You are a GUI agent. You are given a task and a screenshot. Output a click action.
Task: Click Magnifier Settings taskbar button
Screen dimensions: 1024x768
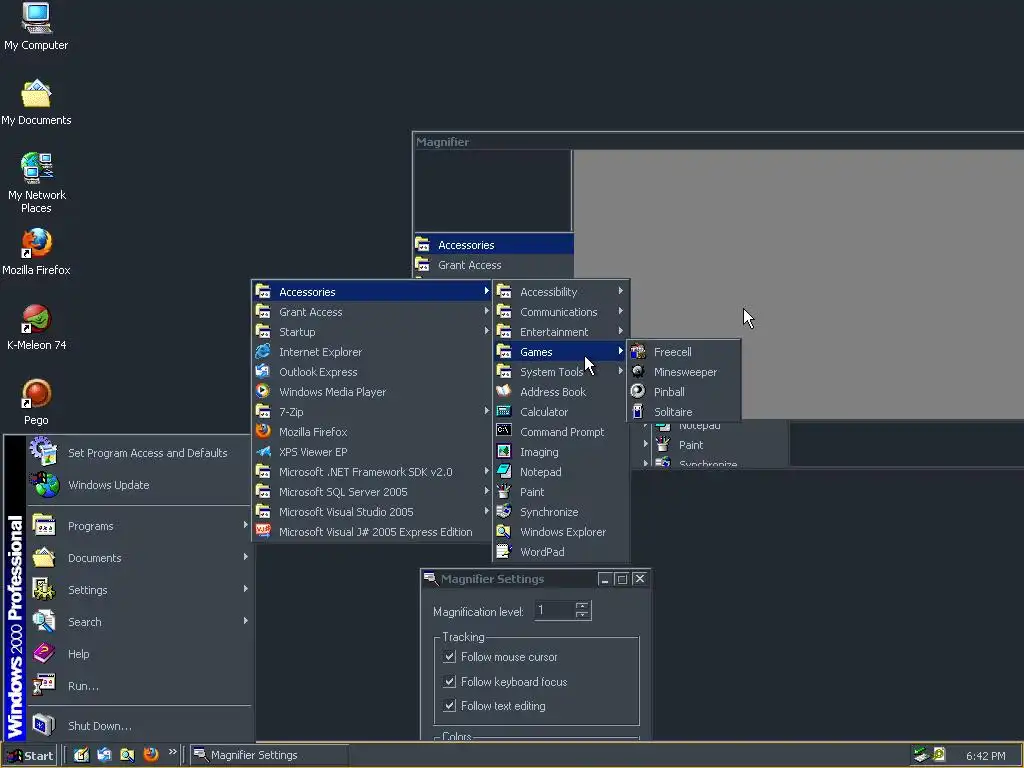click(x=269, y=756)
